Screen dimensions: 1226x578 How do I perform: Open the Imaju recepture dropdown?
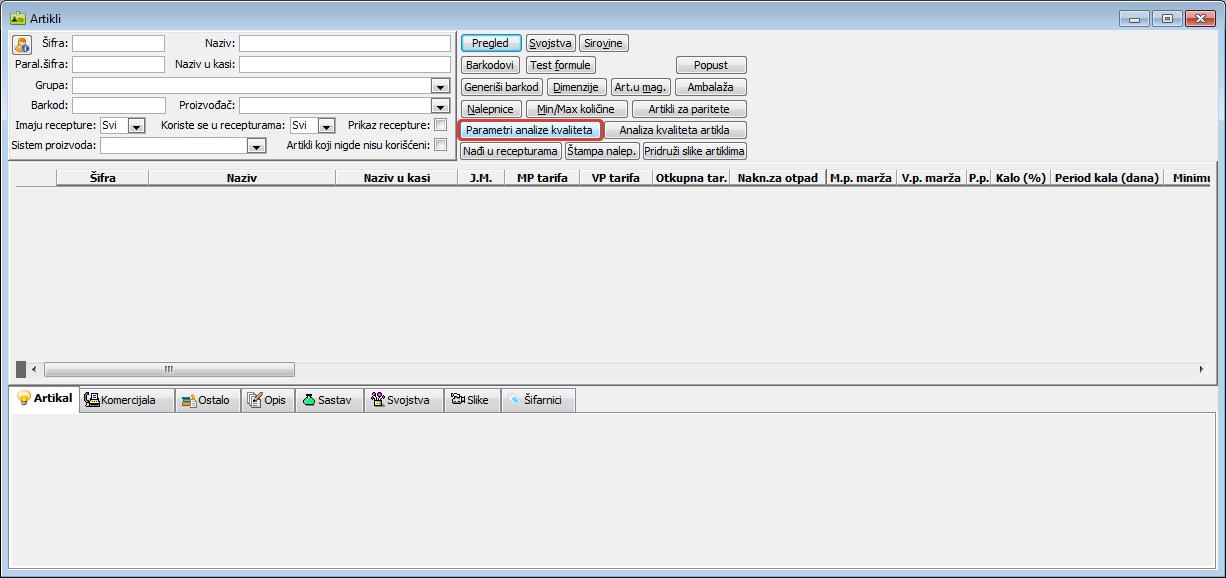[137, 126]
